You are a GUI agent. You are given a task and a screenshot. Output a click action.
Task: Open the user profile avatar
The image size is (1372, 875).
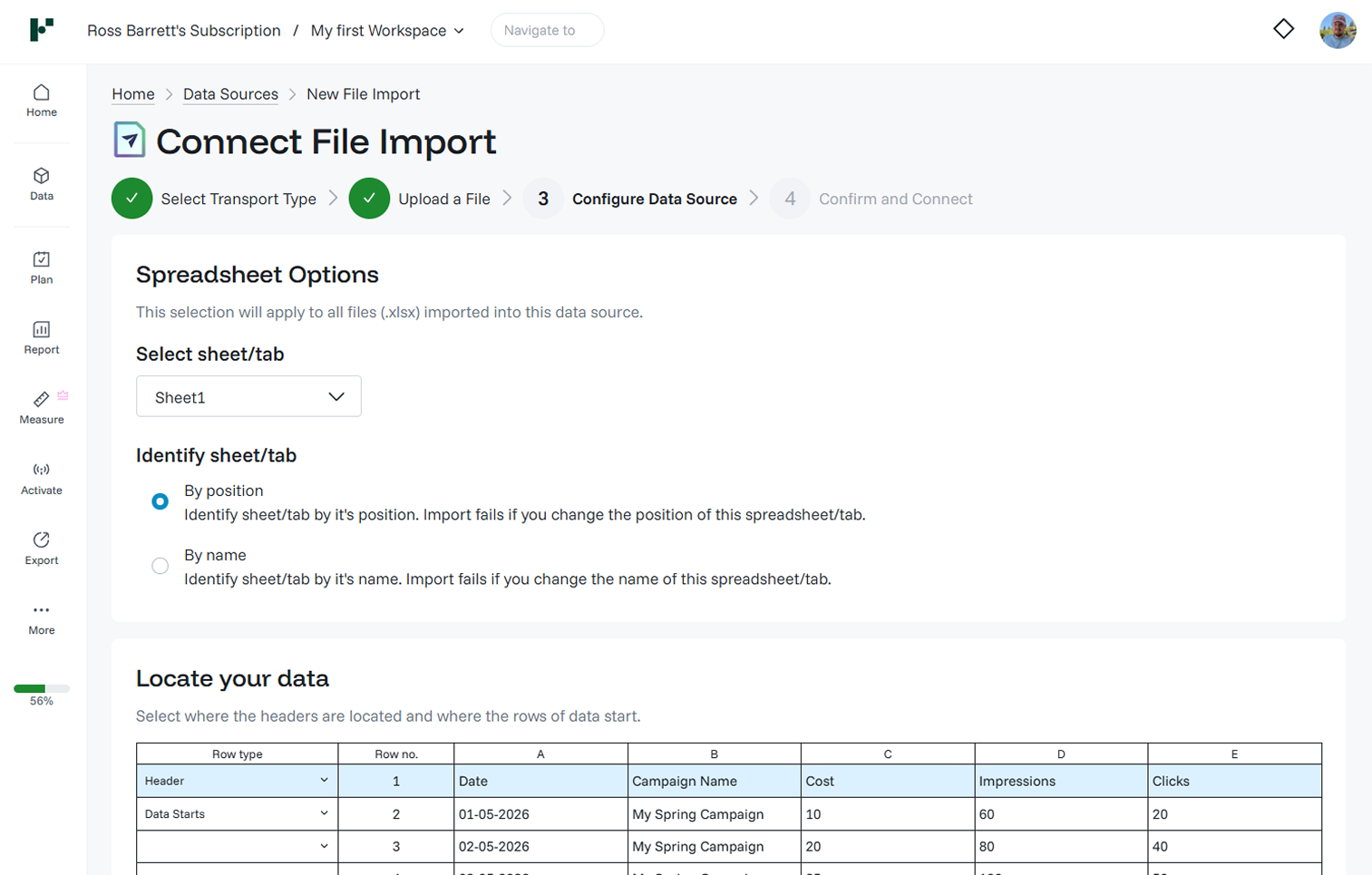click(x=1338, y=30)
